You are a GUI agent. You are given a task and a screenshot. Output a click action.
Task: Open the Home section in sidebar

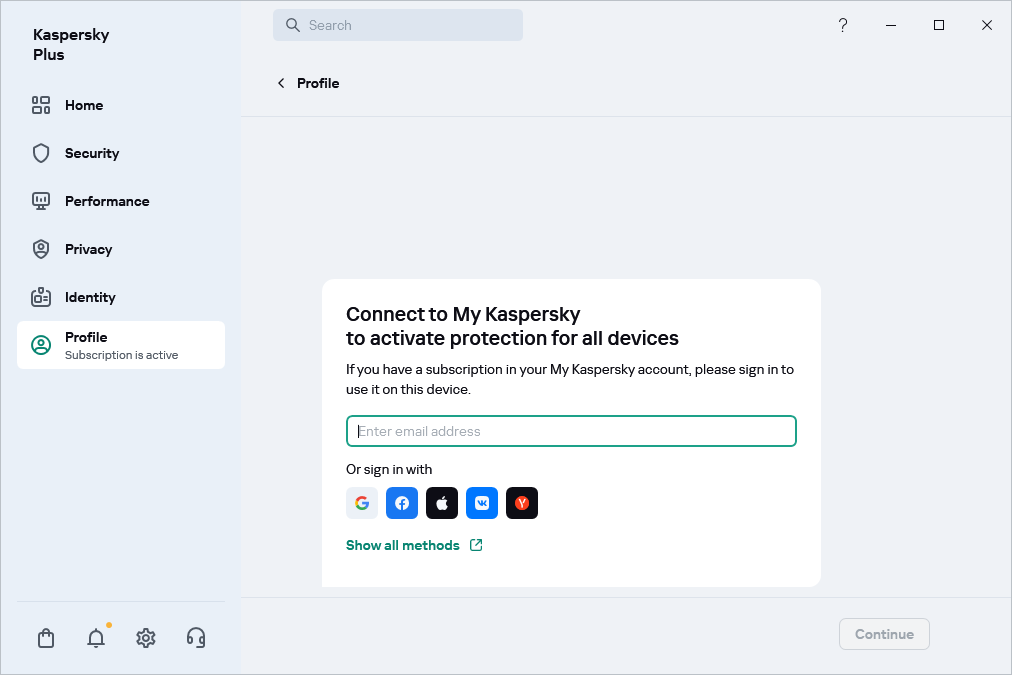click(84, 105)
